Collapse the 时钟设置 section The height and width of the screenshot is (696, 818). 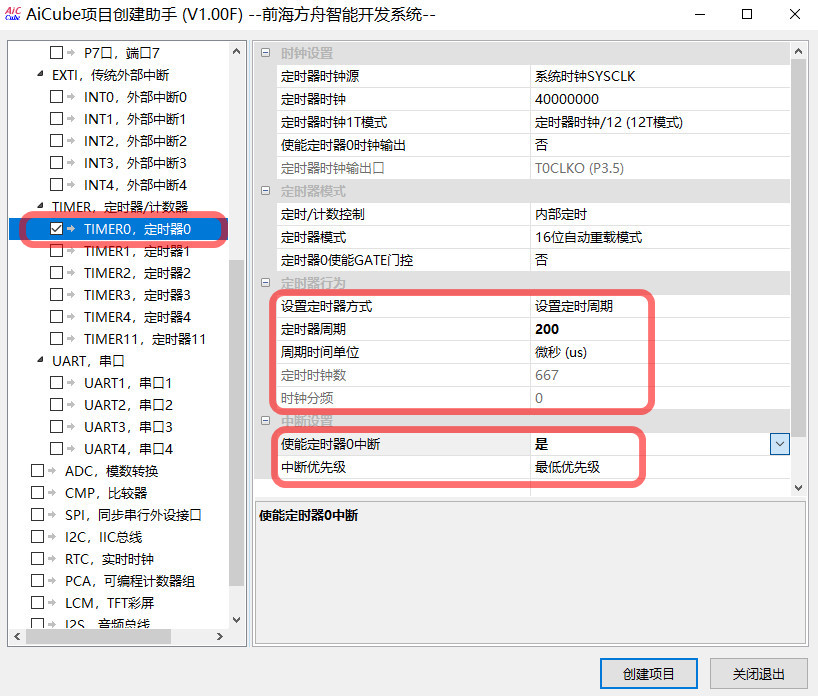point(263,52)
